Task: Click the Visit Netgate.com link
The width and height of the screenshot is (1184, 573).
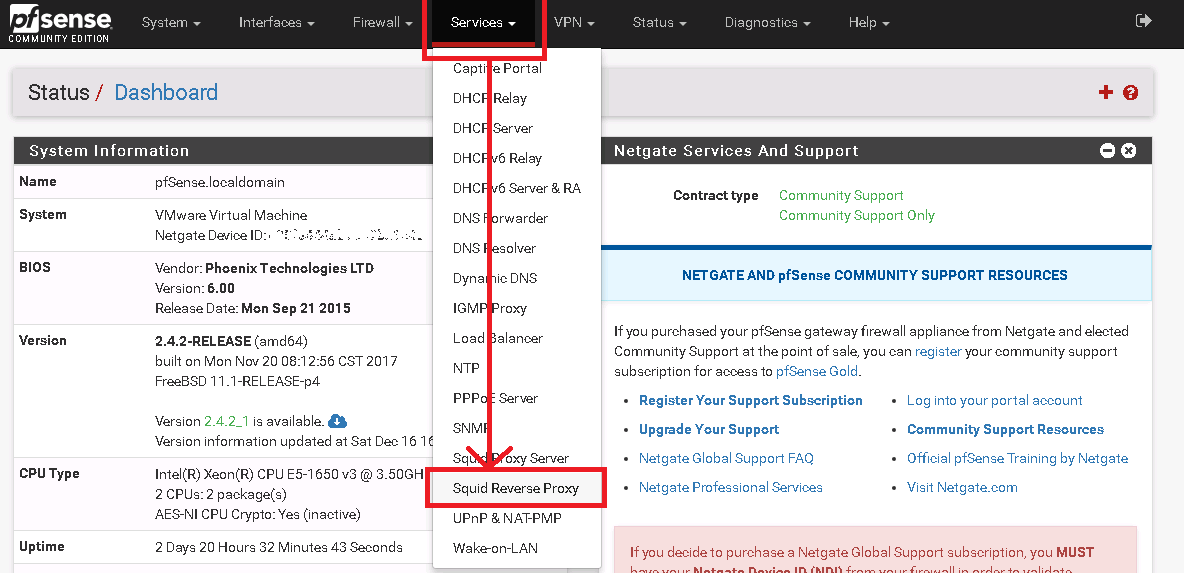Action: [x=962, y=487]
